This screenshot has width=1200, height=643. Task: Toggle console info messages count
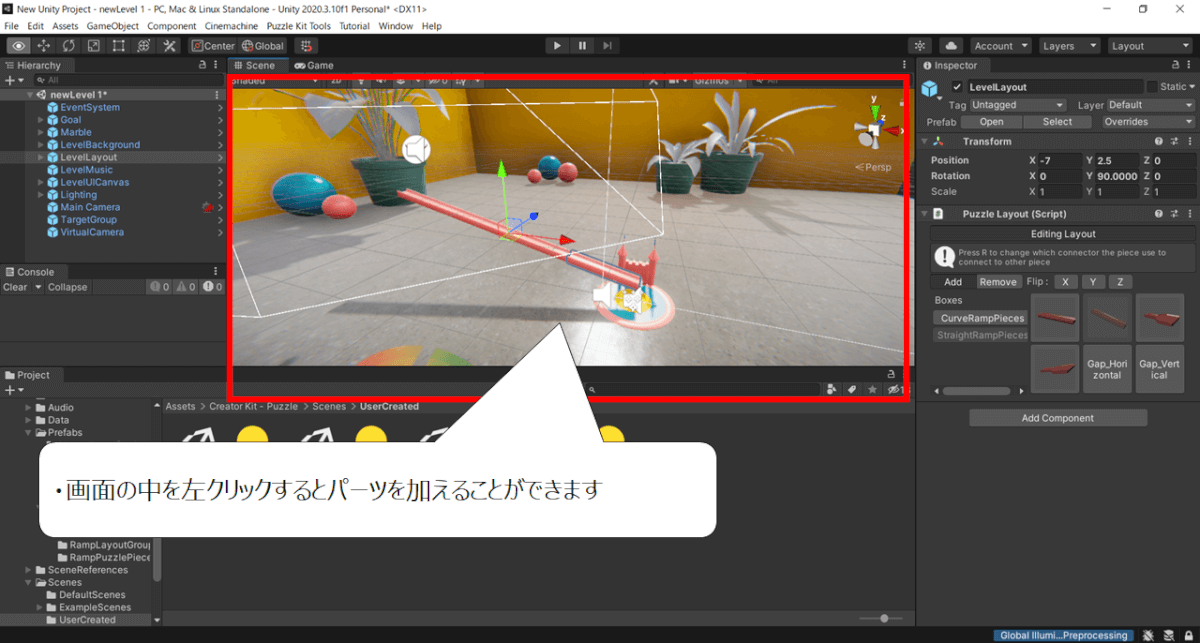tap(159, 287)
